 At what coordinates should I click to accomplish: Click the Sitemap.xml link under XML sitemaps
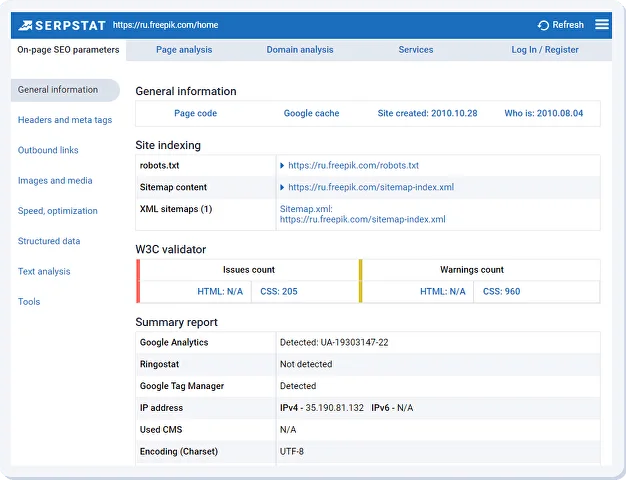(363, 214)
